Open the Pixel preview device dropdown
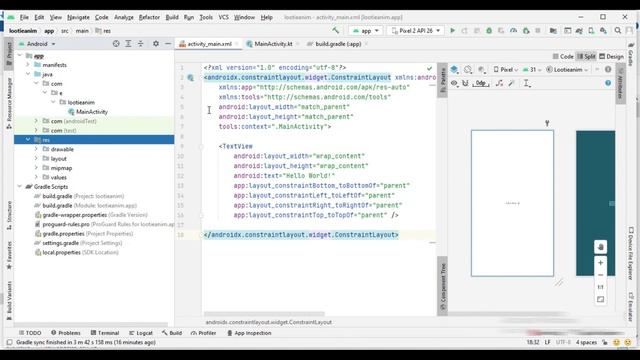The image size is (640, 360). coord(506,70)
